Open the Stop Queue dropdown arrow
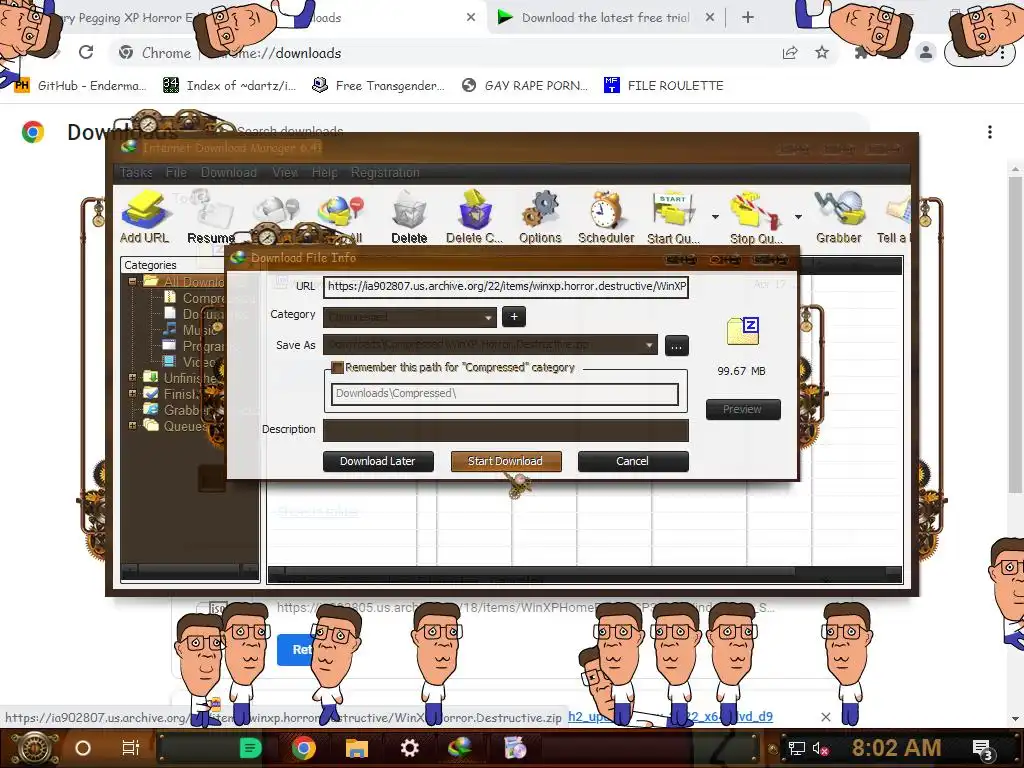Image resolution: width=1024 pixels, height=768 pixels. 798,217
